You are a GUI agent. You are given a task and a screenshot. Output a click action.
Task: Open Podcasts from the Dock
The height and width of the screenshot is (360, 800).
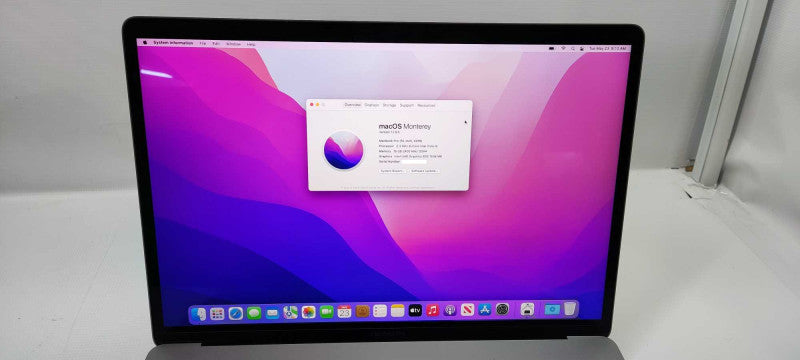450,310
